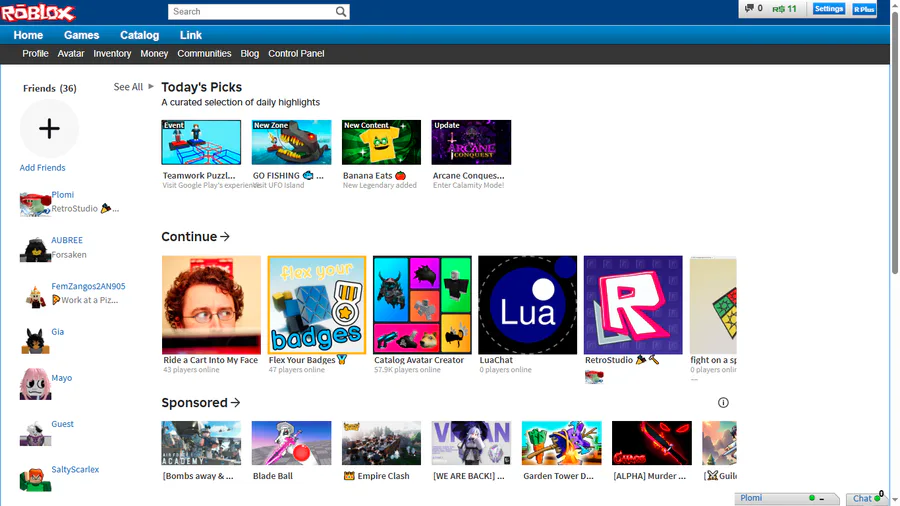Open the RetroStudio game thumbnail

click(x=633, y=305)
